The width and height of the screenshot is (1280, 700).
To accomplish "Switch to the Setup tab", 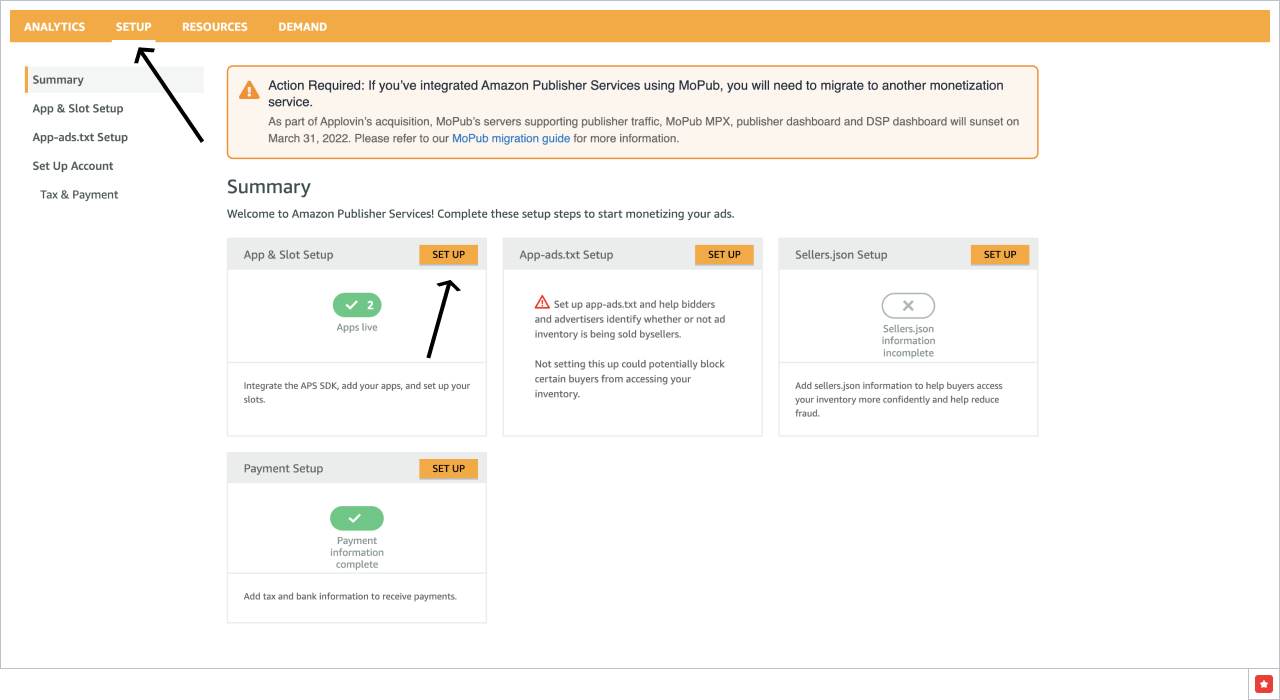I will [133, 27].
